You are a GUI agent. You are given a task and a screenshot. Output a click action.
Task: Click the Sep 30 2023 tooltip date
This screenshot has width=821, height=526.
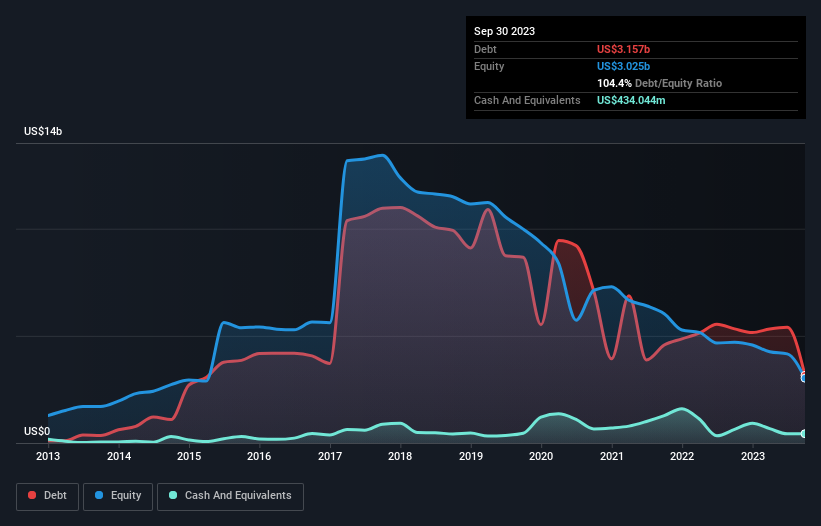[504, 31]
